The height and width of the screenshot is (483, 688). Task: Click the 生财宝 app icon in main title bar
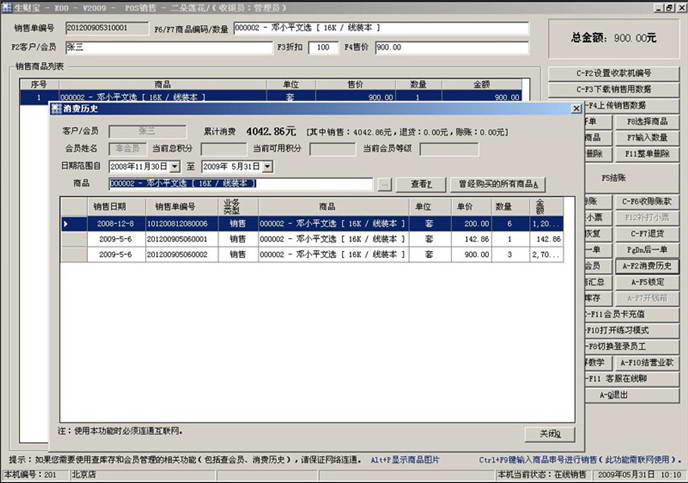pos(7,7)
